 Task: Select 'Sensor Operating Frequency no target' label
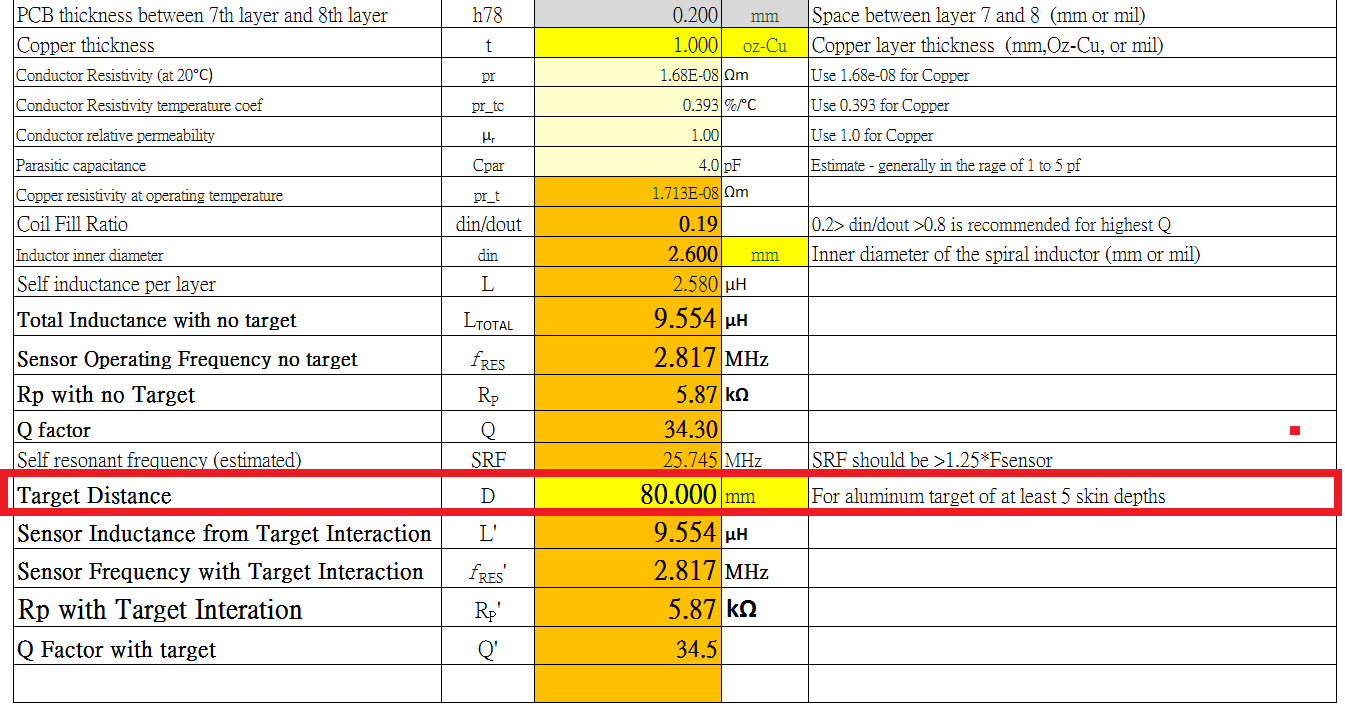click(187, 359)
